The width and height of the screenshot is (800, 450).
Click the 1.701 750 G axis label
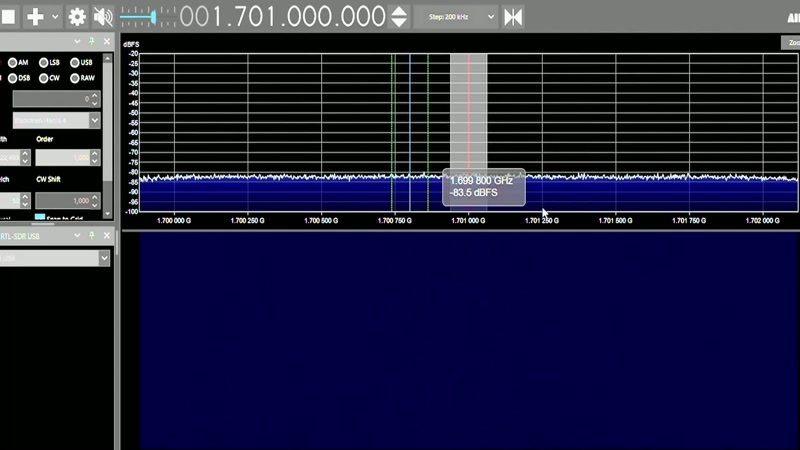(x=689, y=221)
